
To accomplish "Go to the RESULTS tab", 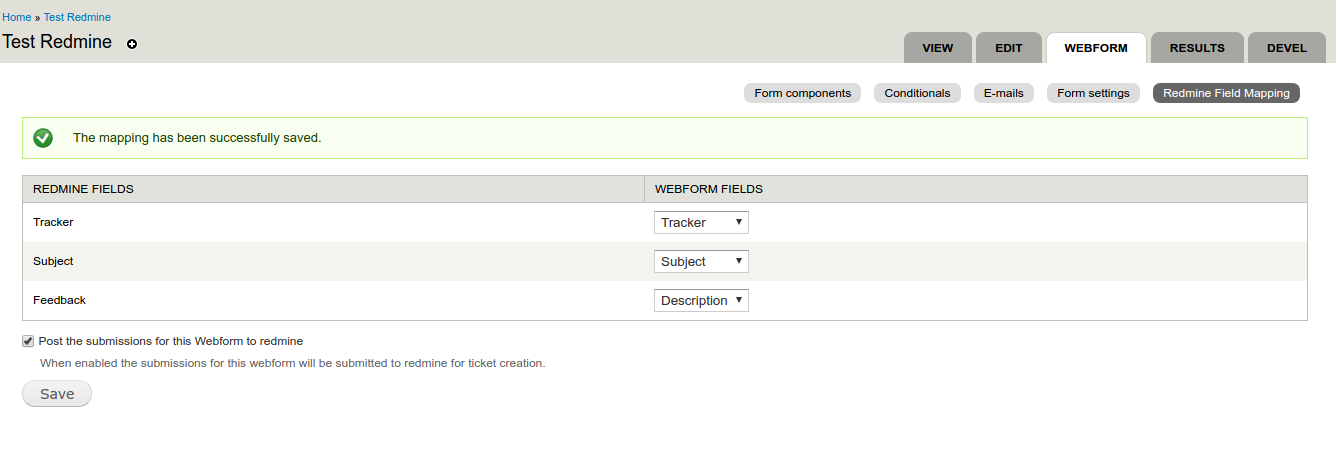I will pyautogui.click(x=1197, y=48).
